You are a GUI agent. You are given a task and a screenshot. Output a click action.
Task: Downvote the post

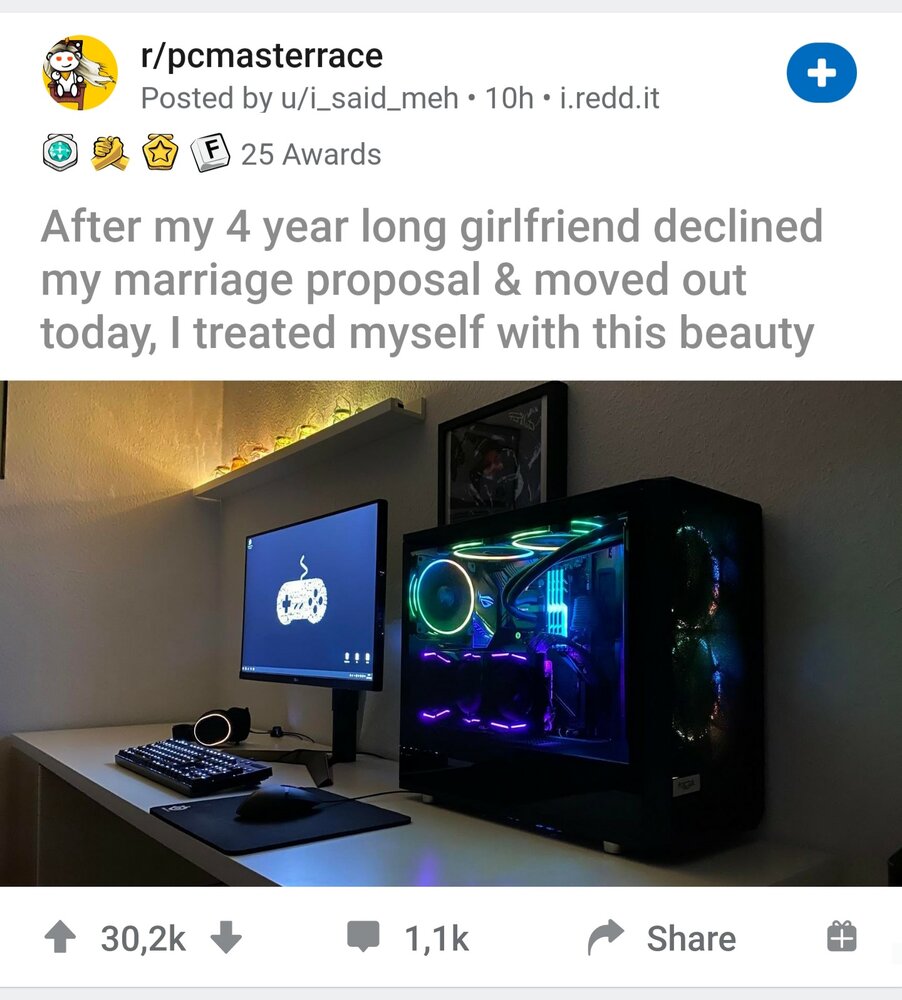click(226, 937)
